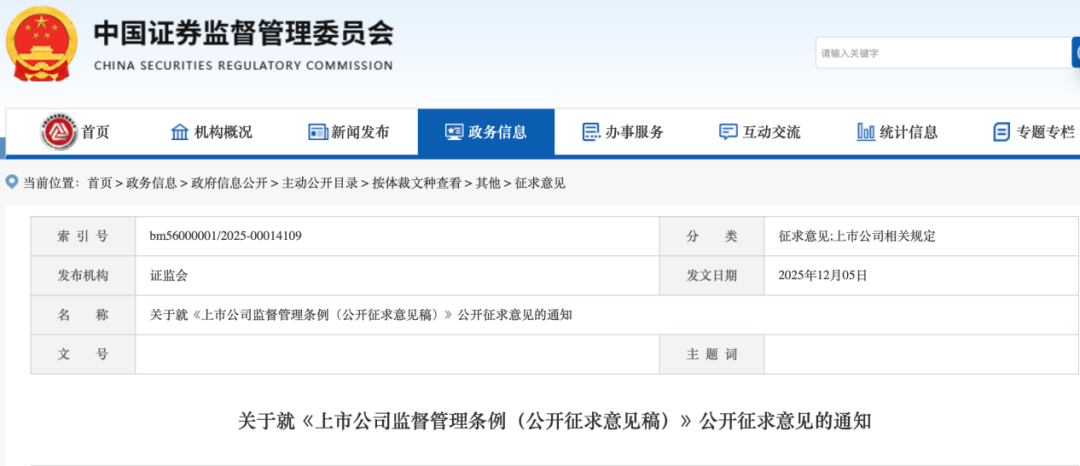Click the 索引号 label cell
The width and height of the screenshot is (1080, 466).
pyautogui.click(x=83, y=236)
